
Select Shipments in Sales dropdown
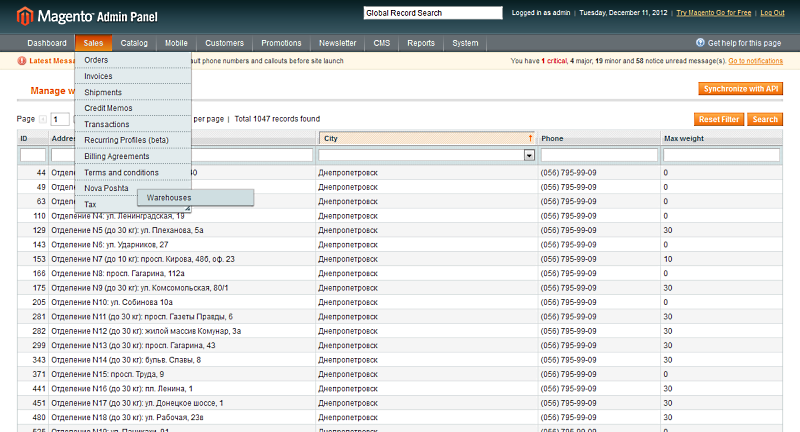[x=133, y=92]
